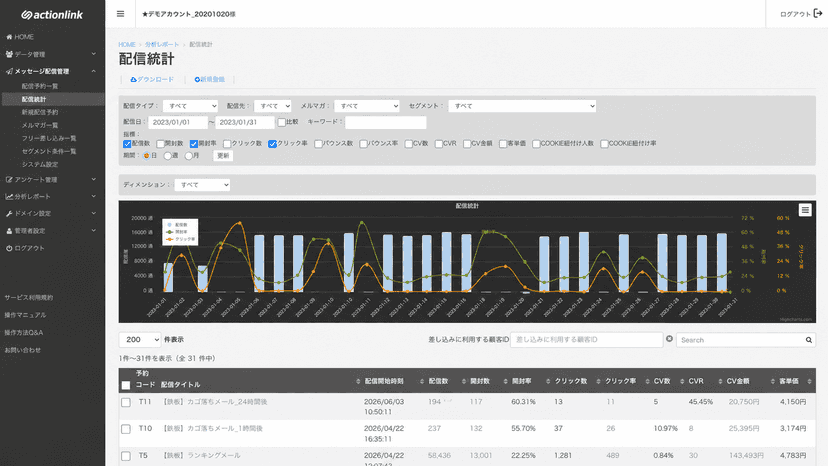Check the CVR checkbox

click(x=439, y=144)
